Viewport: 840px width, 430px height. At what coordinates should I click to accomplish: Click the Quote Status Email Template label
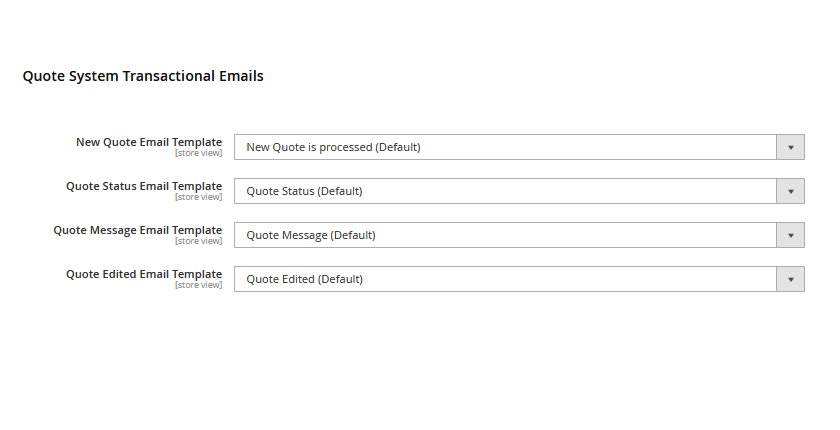click(144, 186)
